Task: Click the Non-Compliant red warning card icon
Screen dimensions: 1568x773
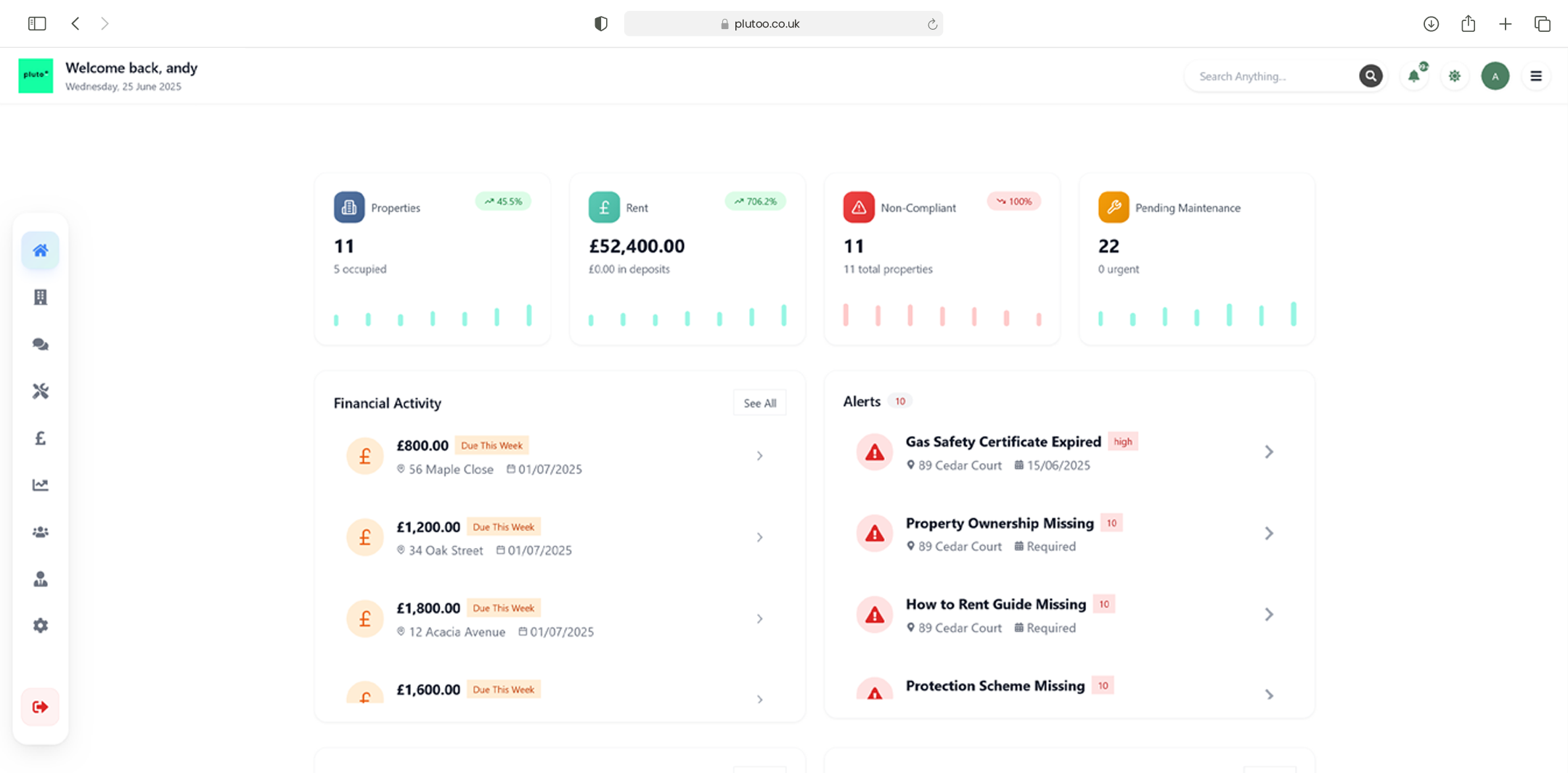Action: click(x=858, y=208)
